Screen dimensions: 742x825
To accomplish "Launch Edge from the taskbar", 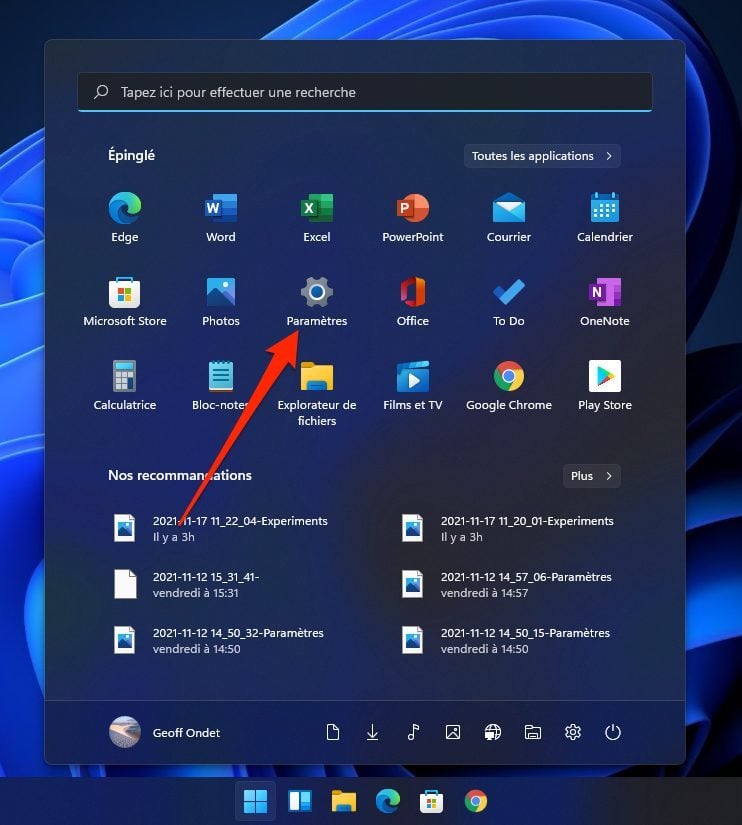I will tap(388, 801).
